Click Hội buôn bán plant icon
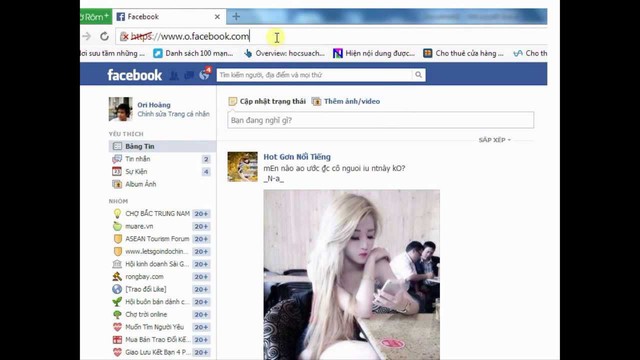 pos(117,302)
